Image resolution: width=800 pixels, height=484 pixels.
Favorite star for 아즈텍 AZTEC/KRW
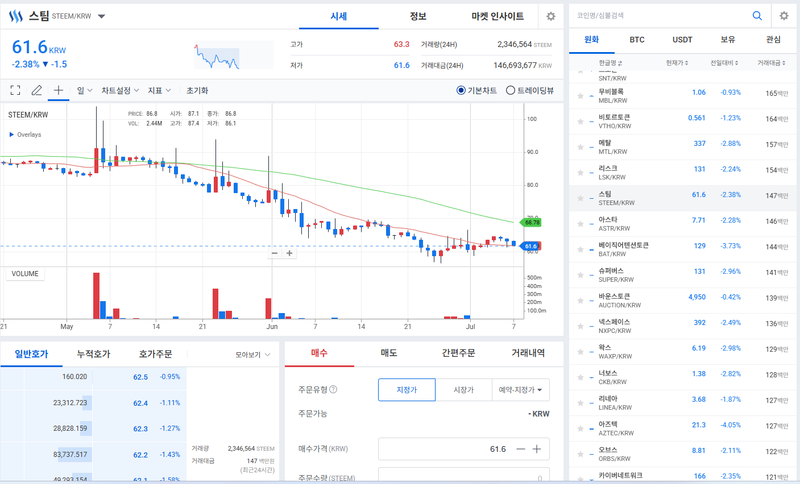coord(580,428)
